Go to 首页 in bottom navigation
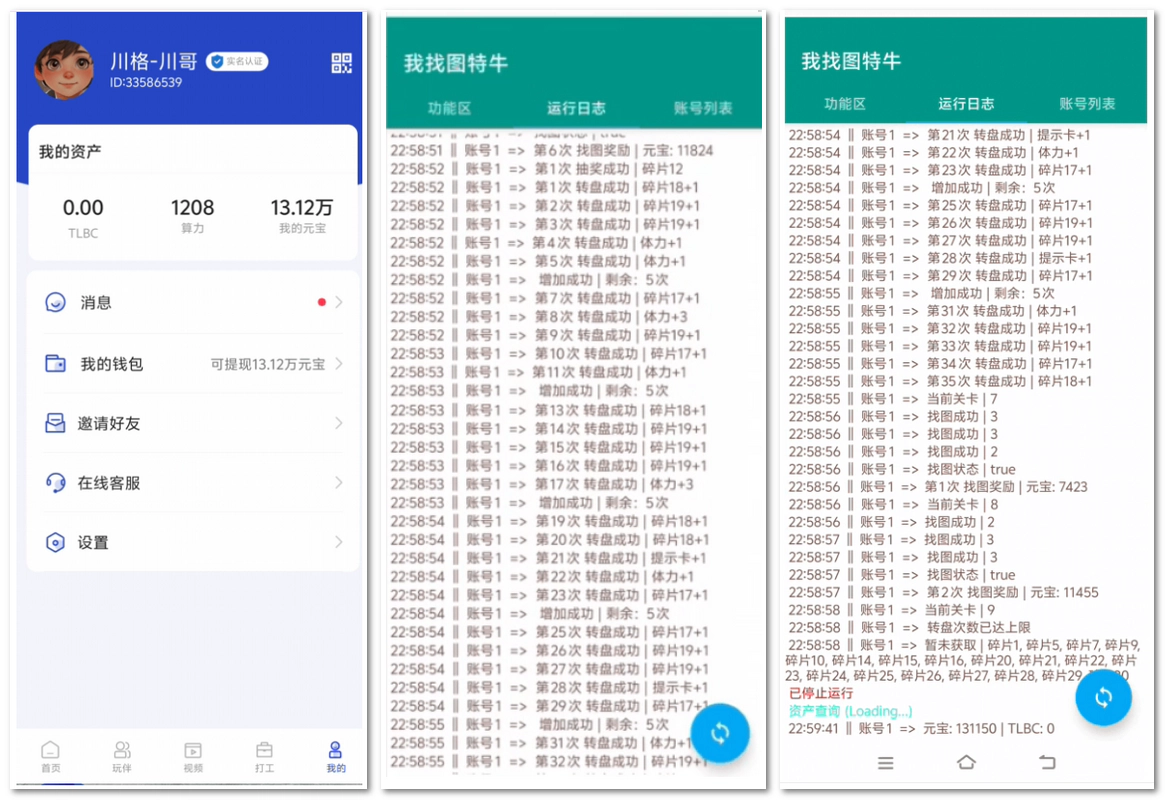The image size is (1165, 800). click(50, 757)
